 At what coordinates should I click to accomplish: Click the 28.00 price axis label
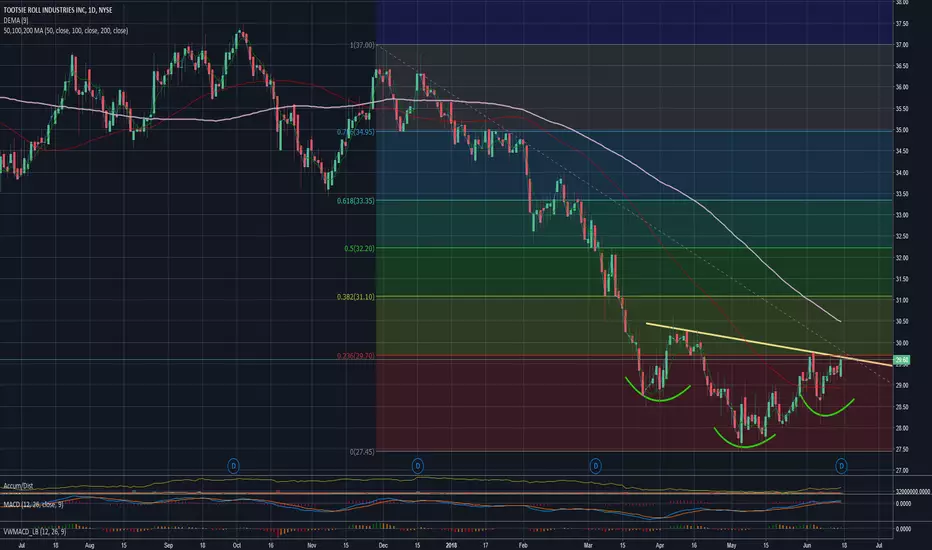pyautogui.click(x=902, y=428)
